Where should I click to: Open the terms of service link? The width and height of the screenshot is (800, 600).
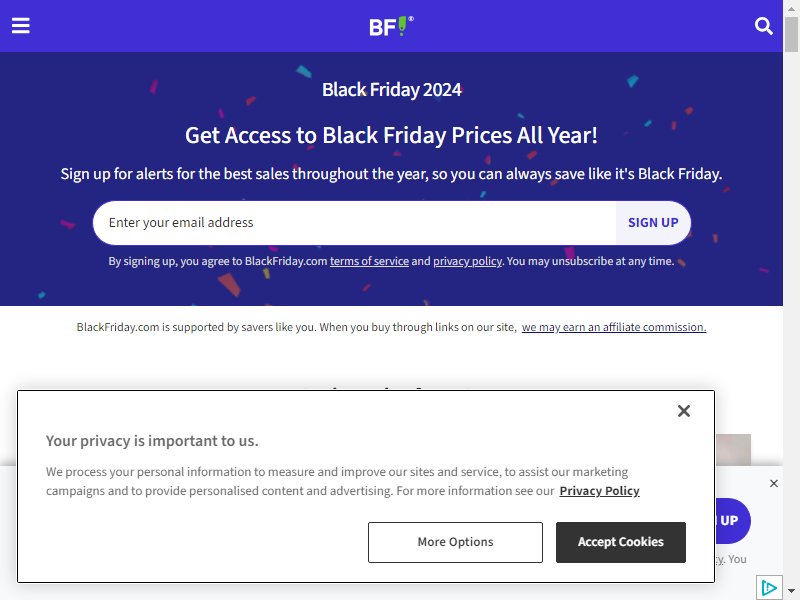[x=369, y=261]
